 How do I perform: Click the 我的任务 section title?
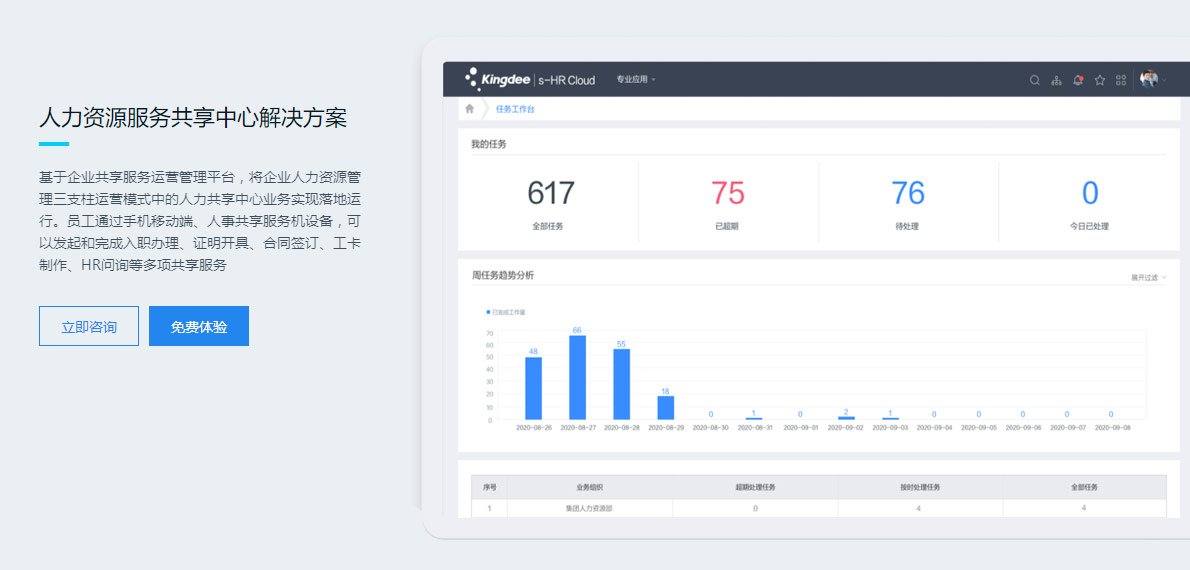click(x=489, y=144)
